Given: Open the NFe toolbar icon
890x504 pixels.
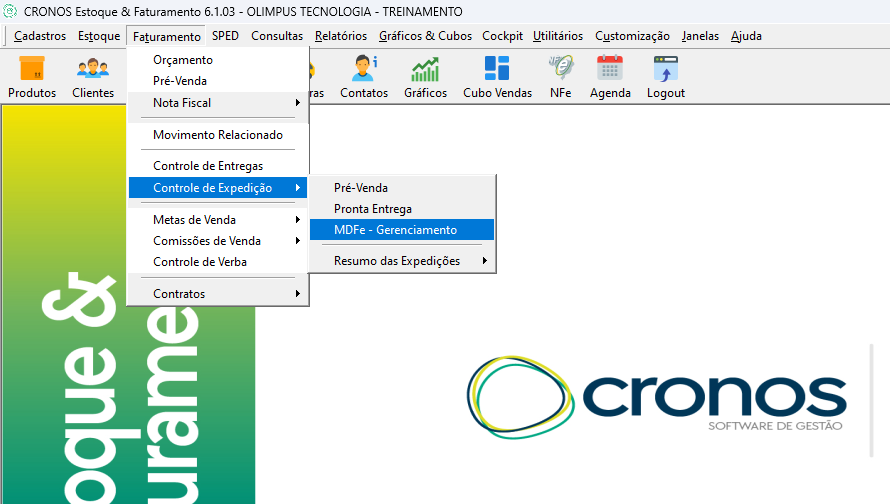Looking at the screenshot, I should coord(560,77).
